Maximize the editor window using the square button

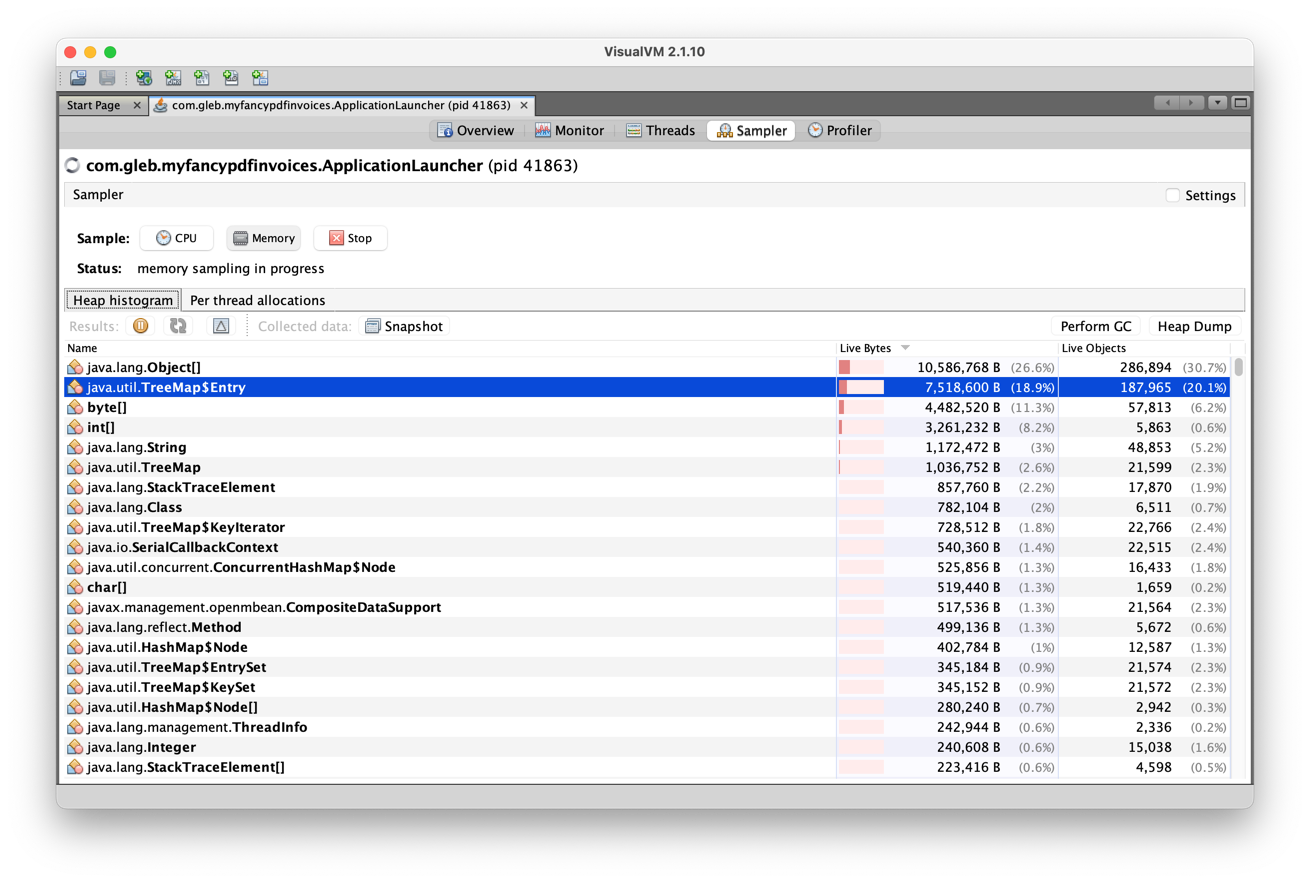coord(1241,103)
